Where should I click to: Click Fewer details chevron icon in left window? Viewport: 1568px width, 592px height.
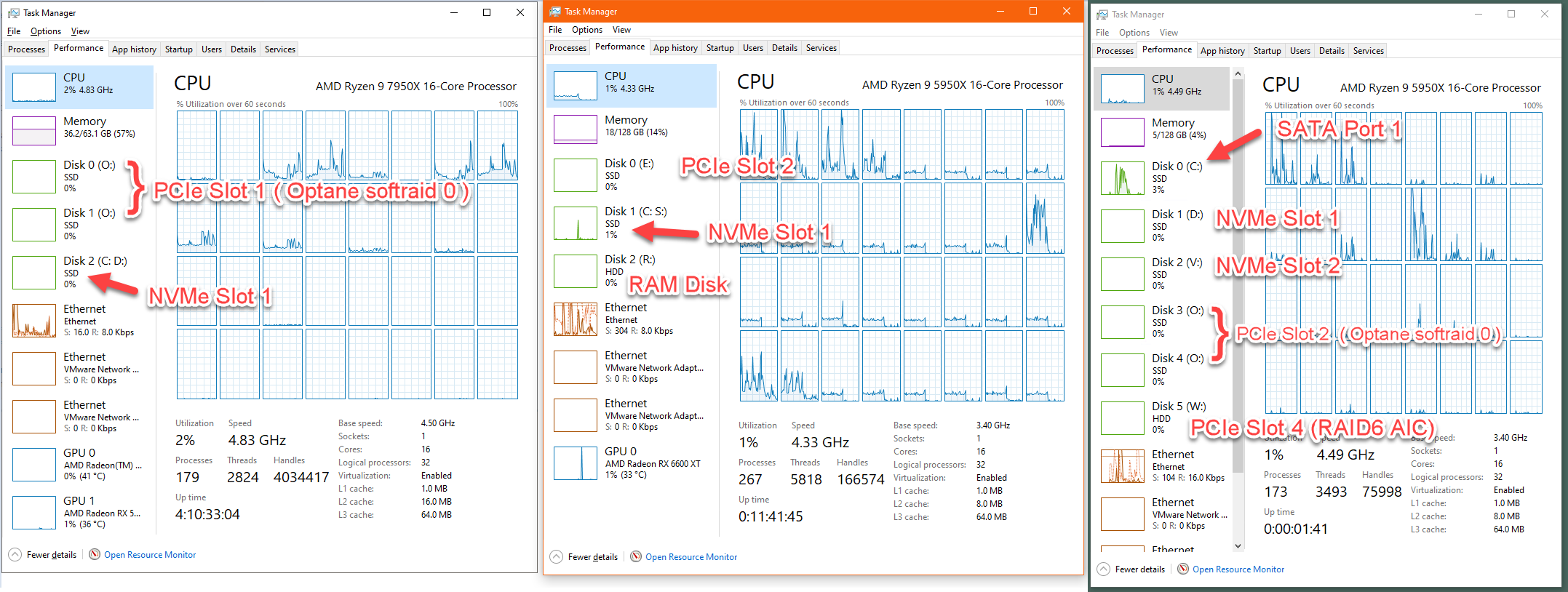tap(15, 555)
